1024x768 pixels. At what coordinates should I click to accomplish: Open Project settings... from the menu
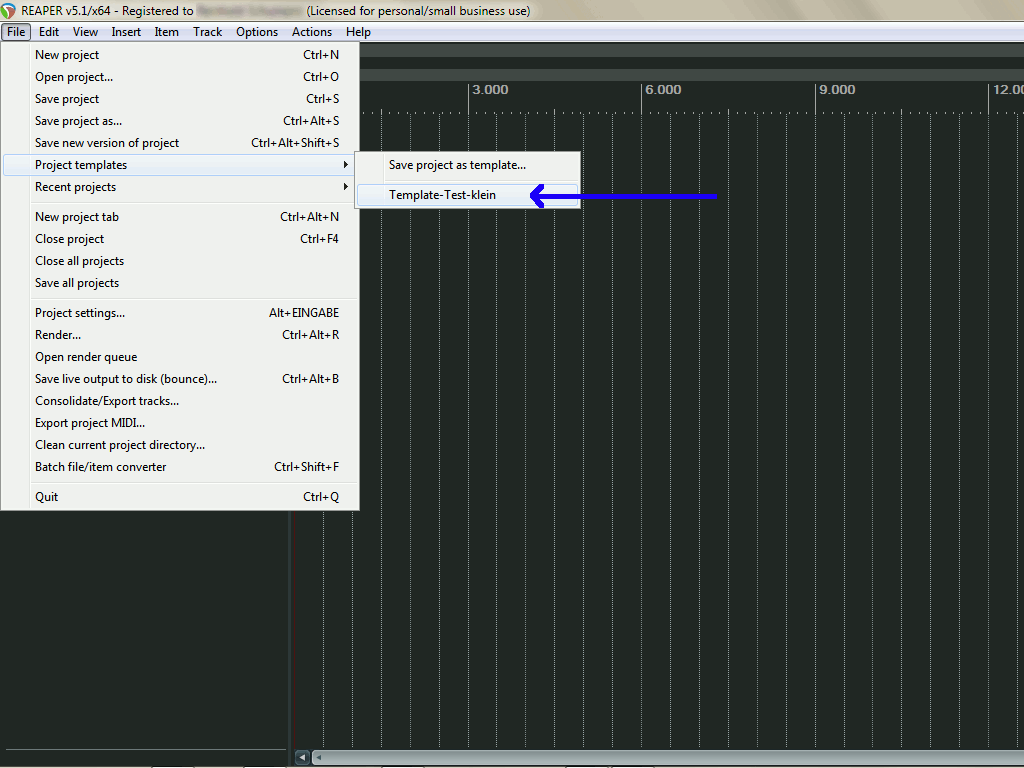click(180, 313)
